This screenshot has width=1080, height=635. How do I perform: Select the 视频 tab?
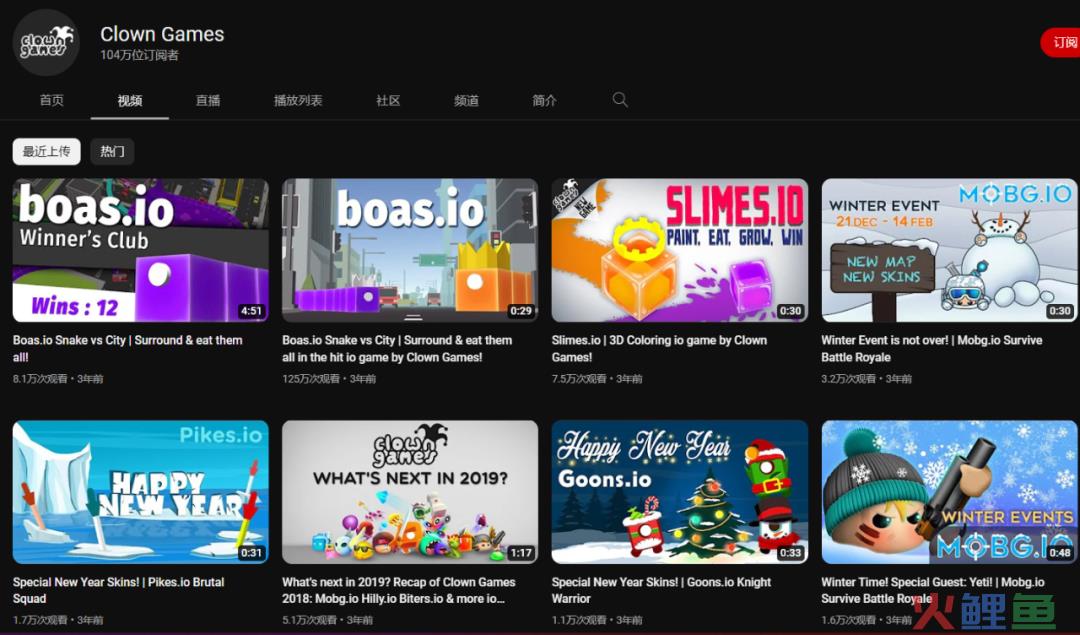(129, 101)
